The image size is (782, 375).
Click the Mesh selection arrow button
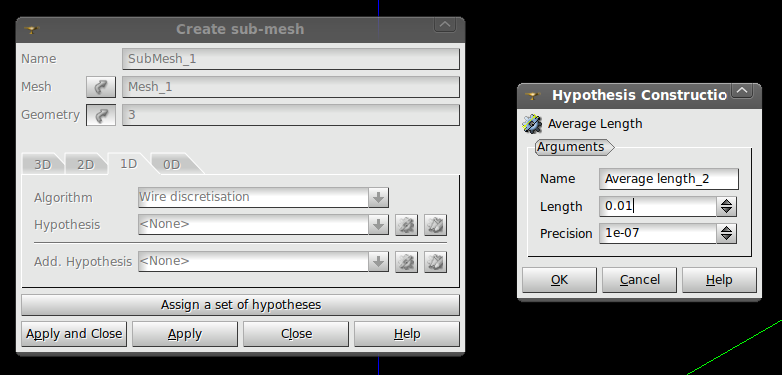pyautogui.click(x=101, y=87)
